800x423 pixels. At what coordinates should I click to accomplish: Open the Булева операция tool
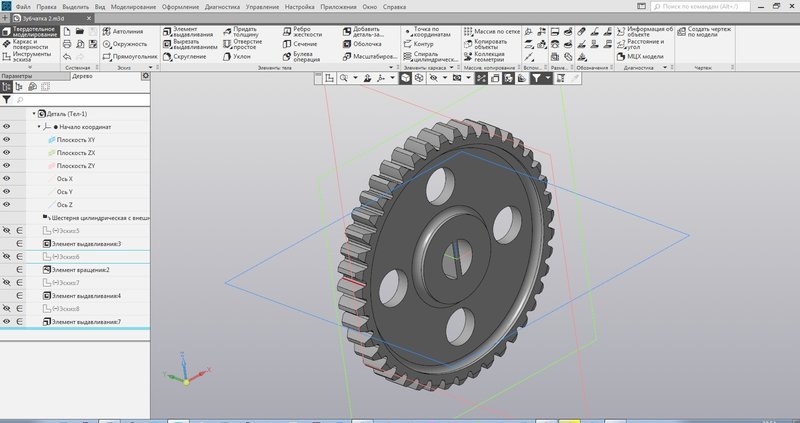tap(301, 57)
